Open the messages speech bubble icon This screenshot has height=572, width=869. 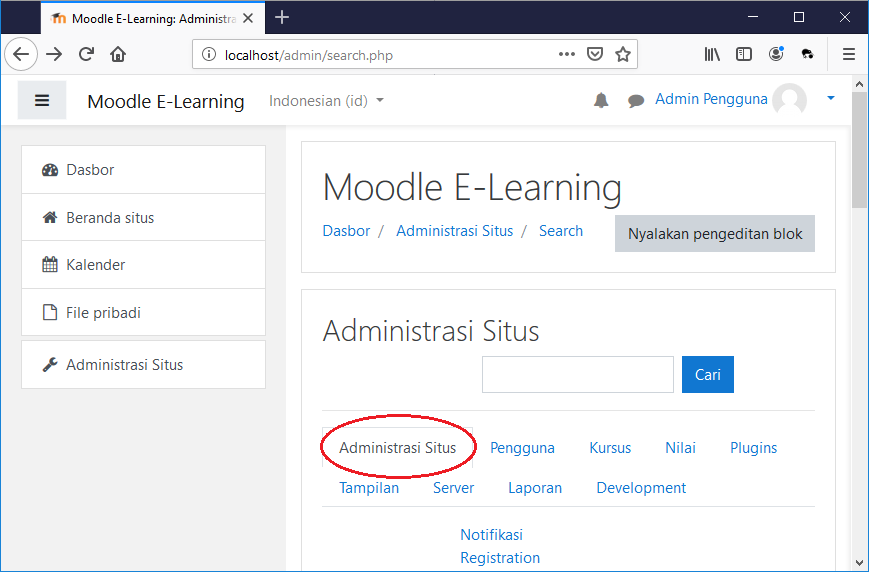point(636,100)
